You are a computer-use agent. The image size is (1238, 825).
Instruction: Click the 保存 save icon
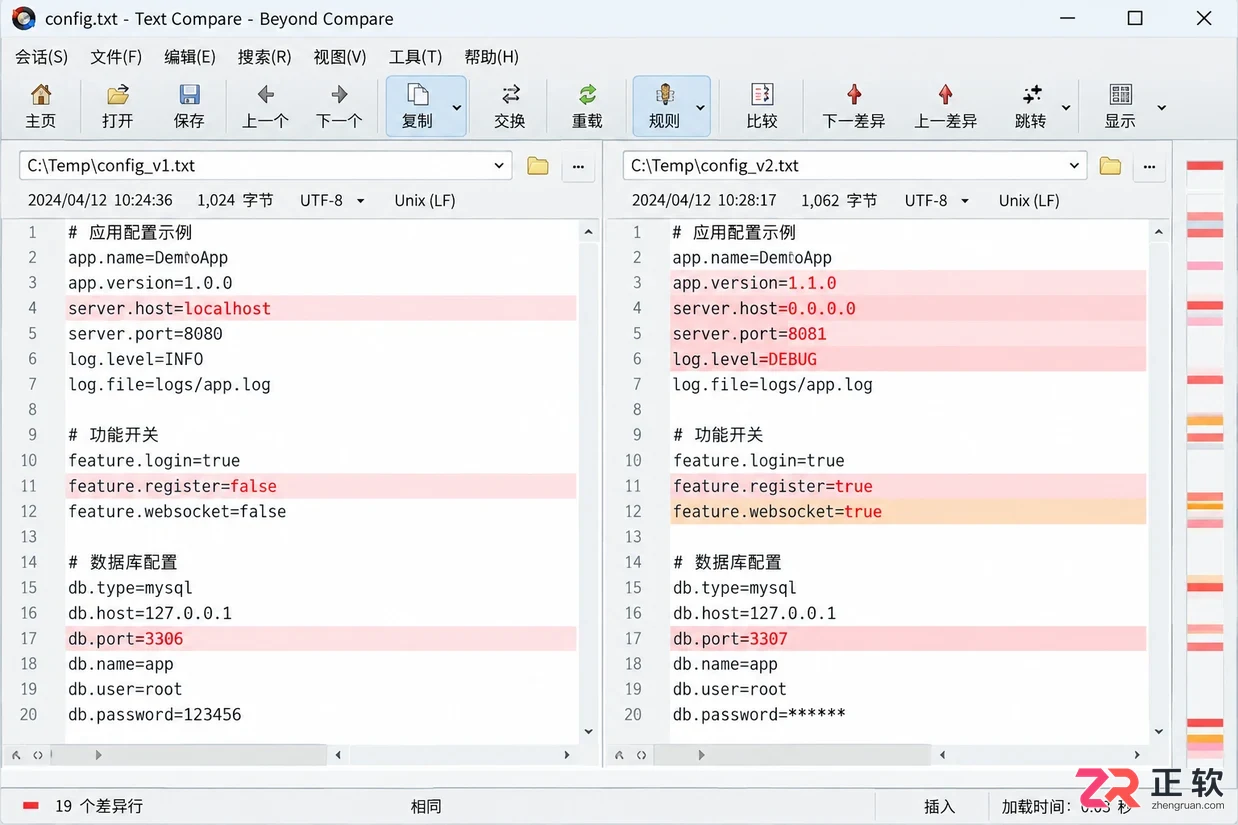coord(189,106)
